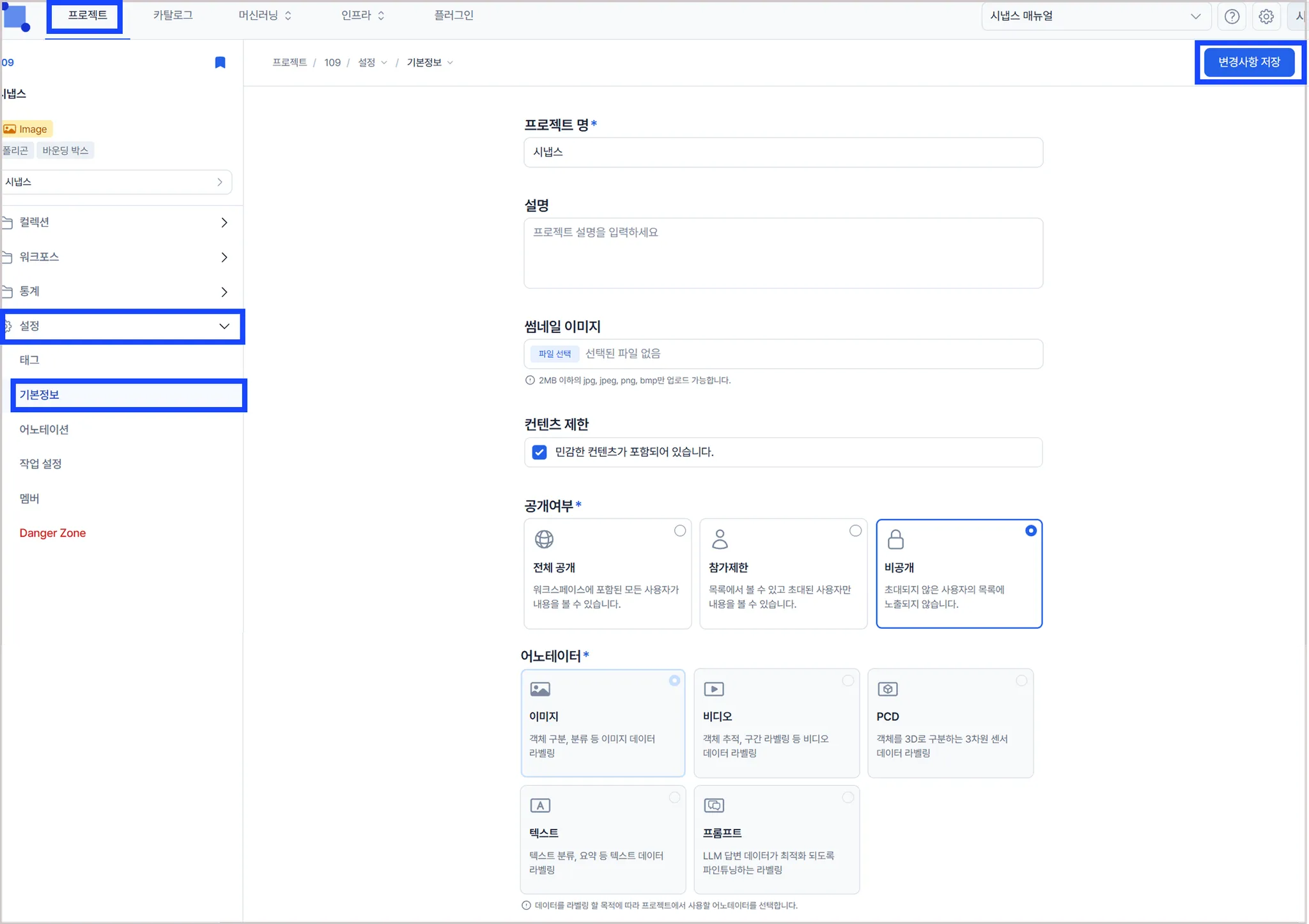The width and height of the screenshot is (1309, 924).
Task: Click the 3D cube icon on the PCD card
Action: [887, 689]
